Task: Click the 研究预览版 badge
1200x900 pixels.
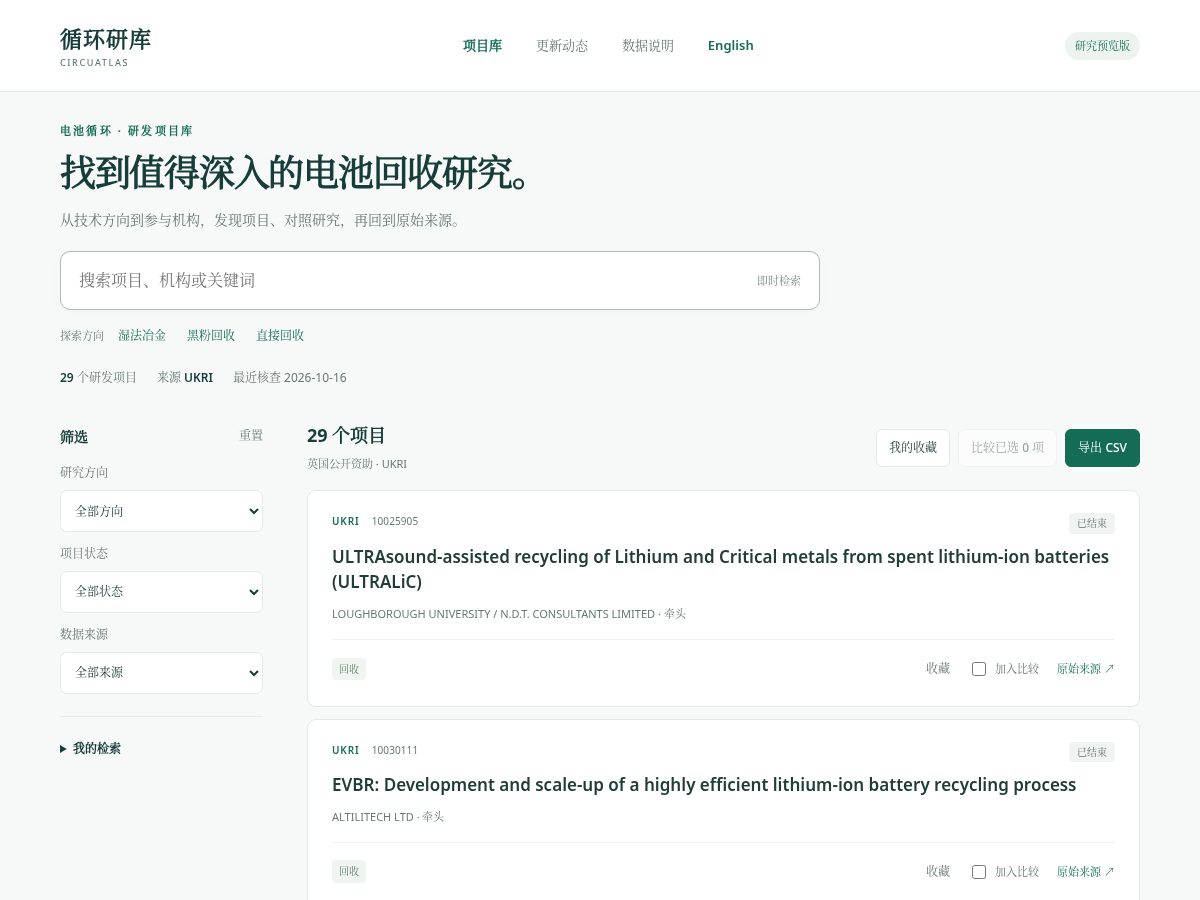Action: coord(1102,46)
